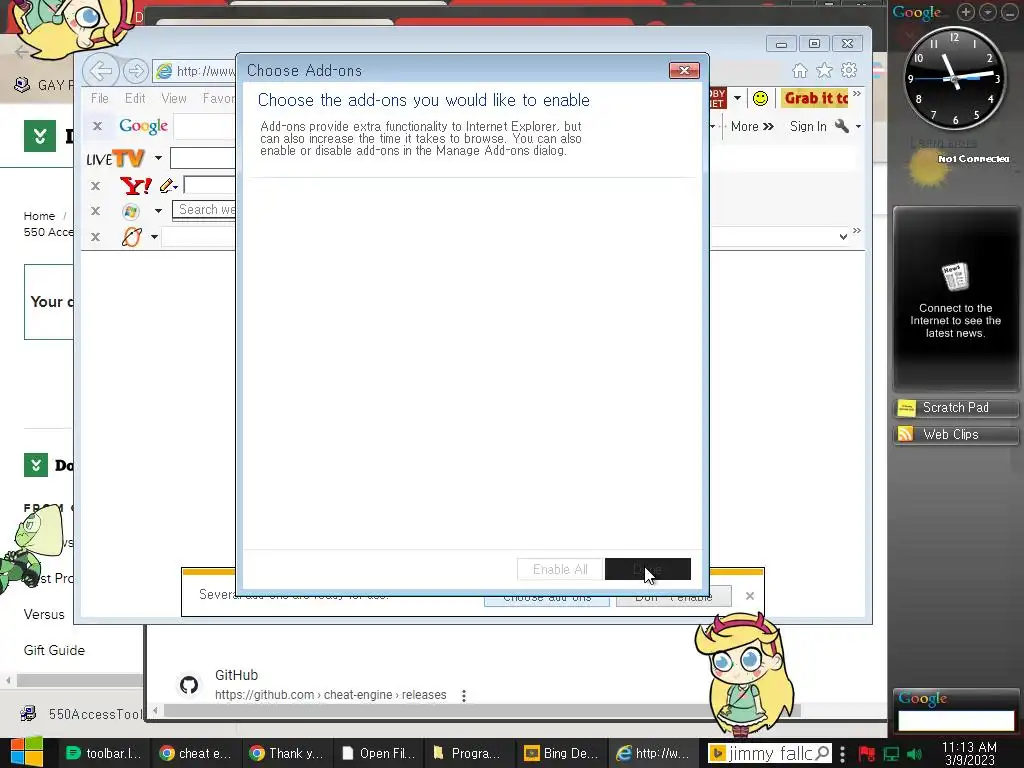
Task: Click the taskbar Bing search box
Action: [x=770, y=754]
